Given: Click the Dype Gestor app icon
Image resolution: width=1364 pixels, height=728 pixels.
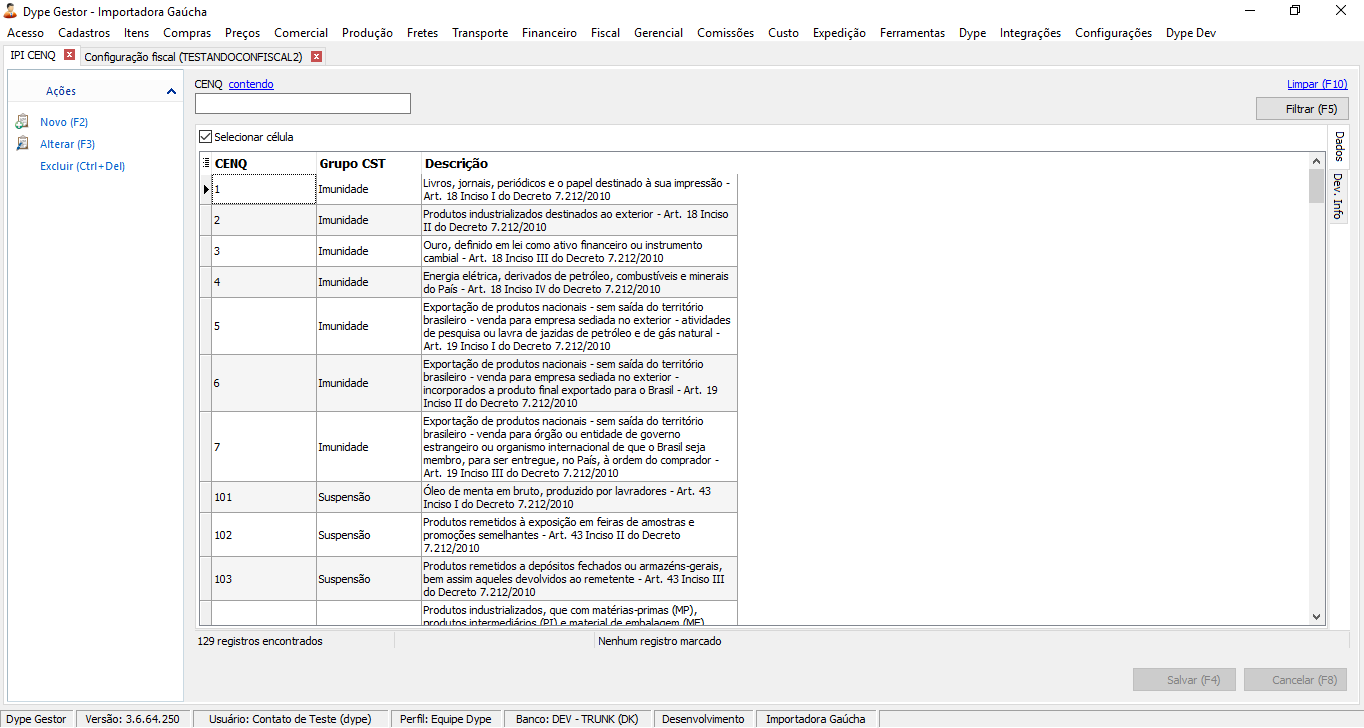Looking at the screenshot, I should pyautogui.click(x=11, y=11).
